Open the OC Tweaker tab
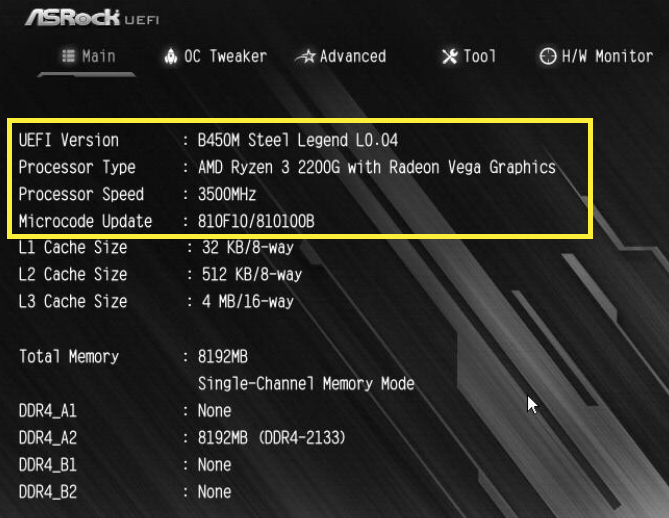The height and width of the screenshot is (518, 669). click(x=215, y=56)
